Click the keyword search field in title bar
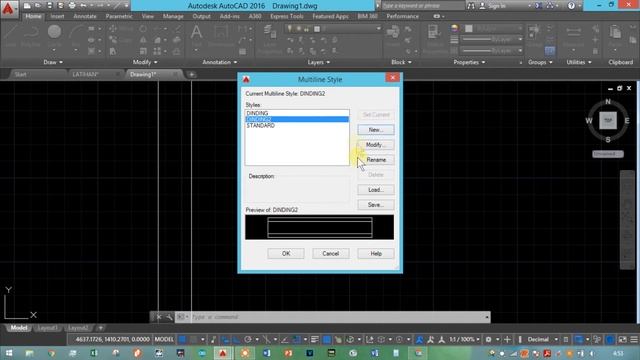Viewport: 640px width, 360px height. tap(423, 6)
